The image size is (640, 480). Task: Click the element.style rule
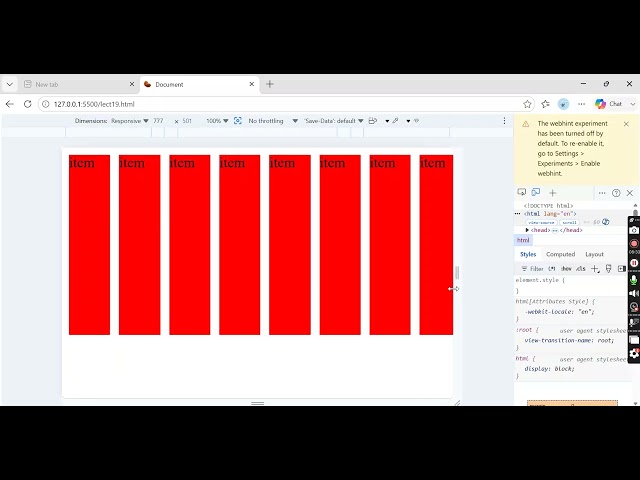540,280
